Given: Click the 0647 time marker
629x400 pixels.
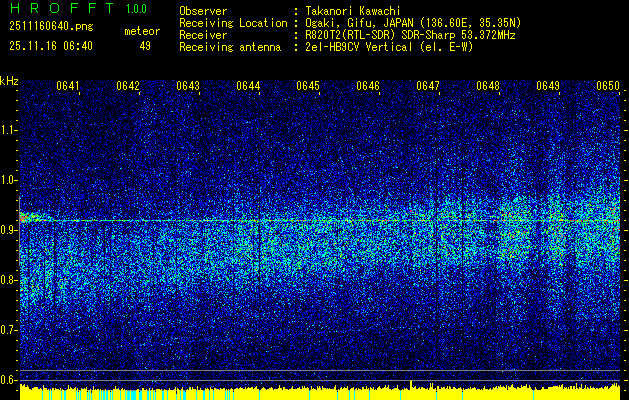Looking at the screenshot, I should (428, 86).
